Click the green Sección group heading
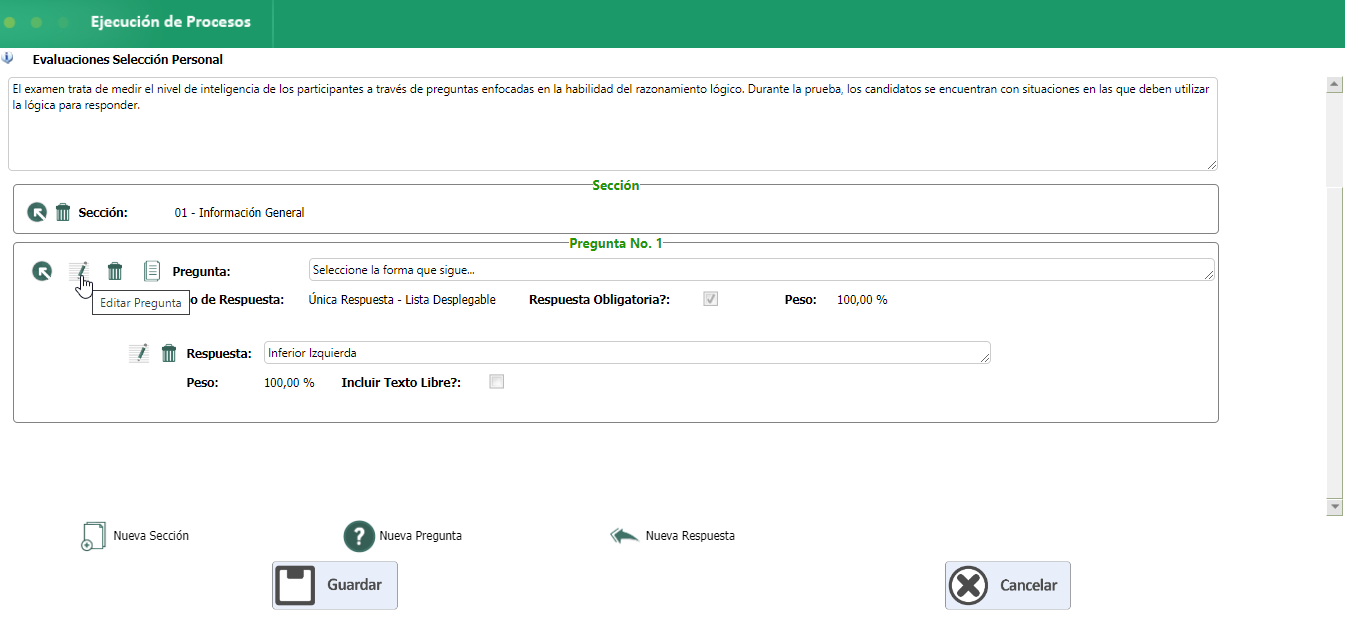Viewport: 1345px width, 641px height. pyautogui.click(x=616, y=185)
